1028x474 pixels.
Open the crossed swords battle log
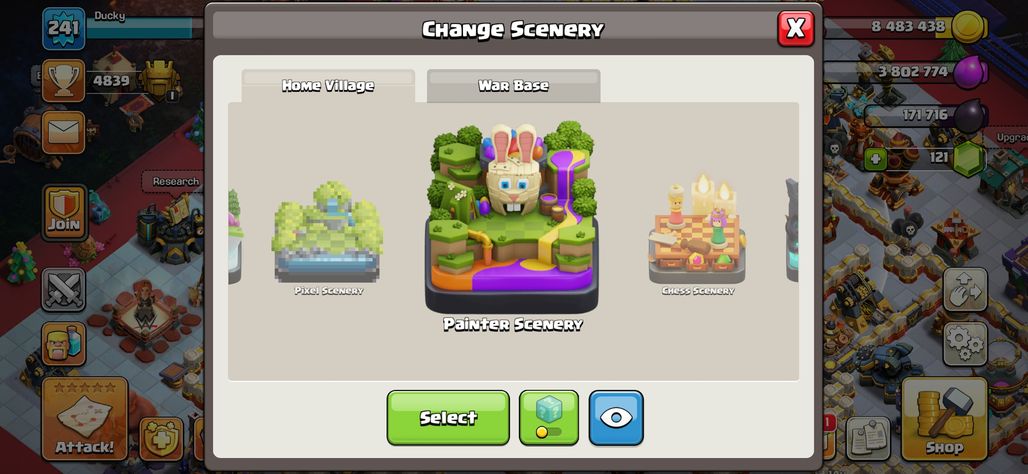click(64, 289)
